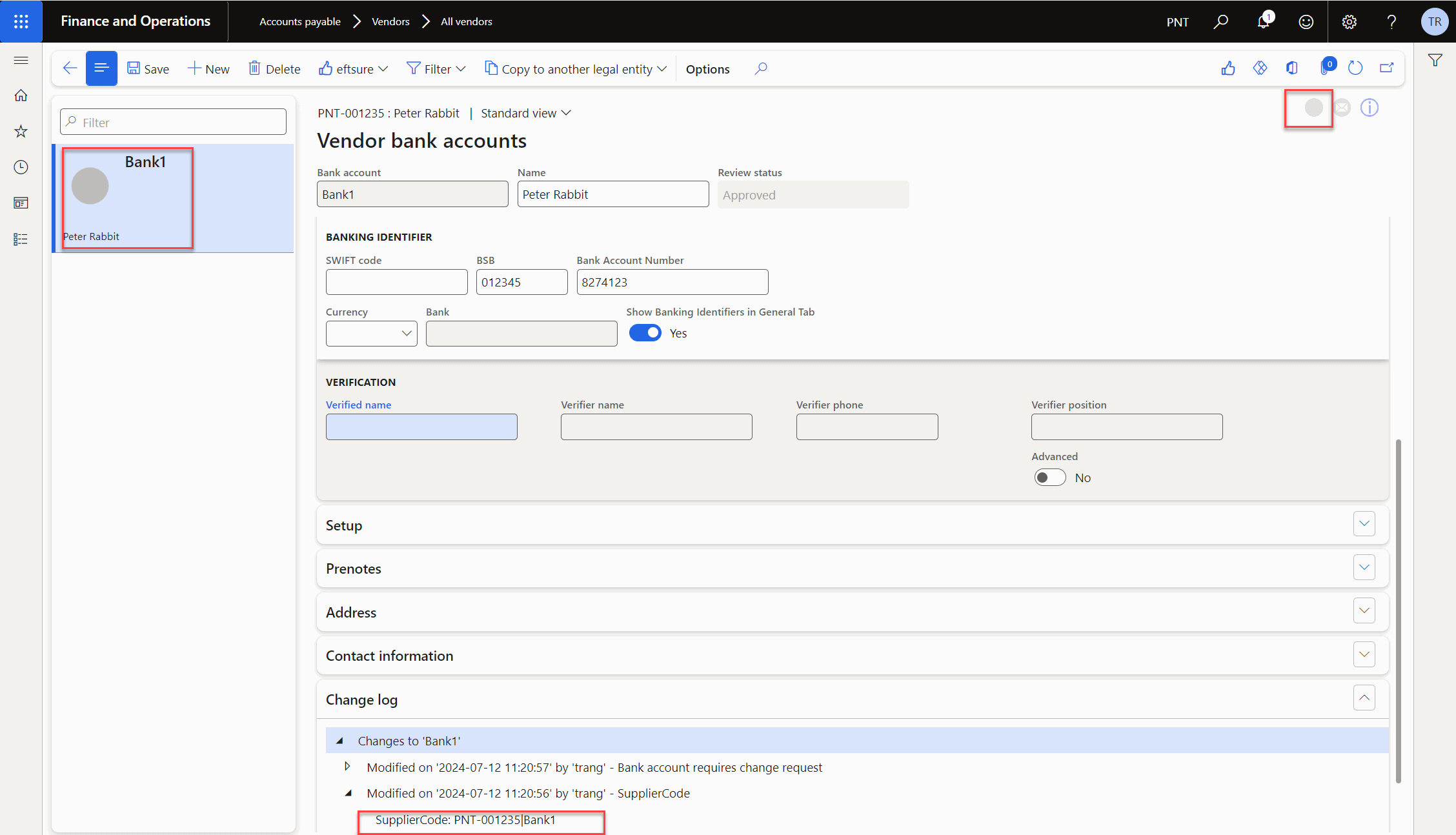Click the thumbs-up icon at toolbar right

click(x=1228, y=68)
